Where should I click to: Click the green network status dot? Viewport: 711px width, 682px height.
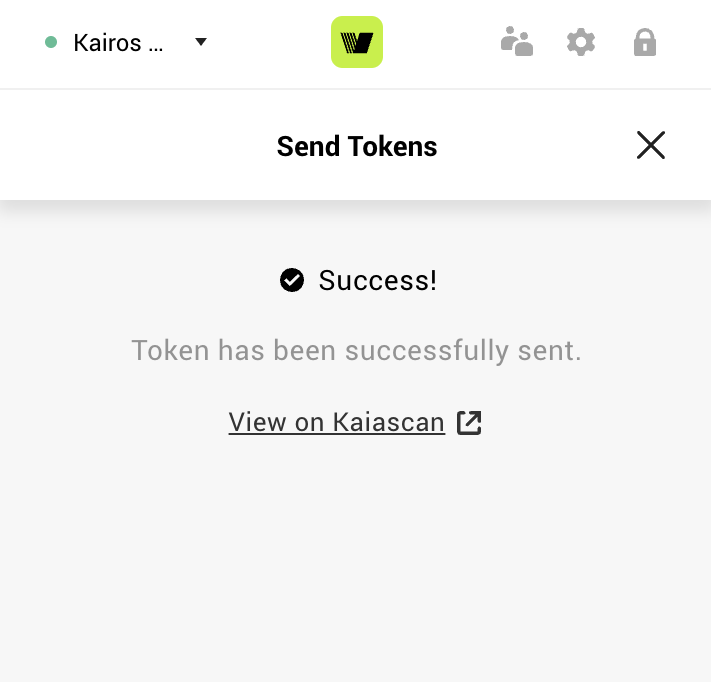[51, 42]
